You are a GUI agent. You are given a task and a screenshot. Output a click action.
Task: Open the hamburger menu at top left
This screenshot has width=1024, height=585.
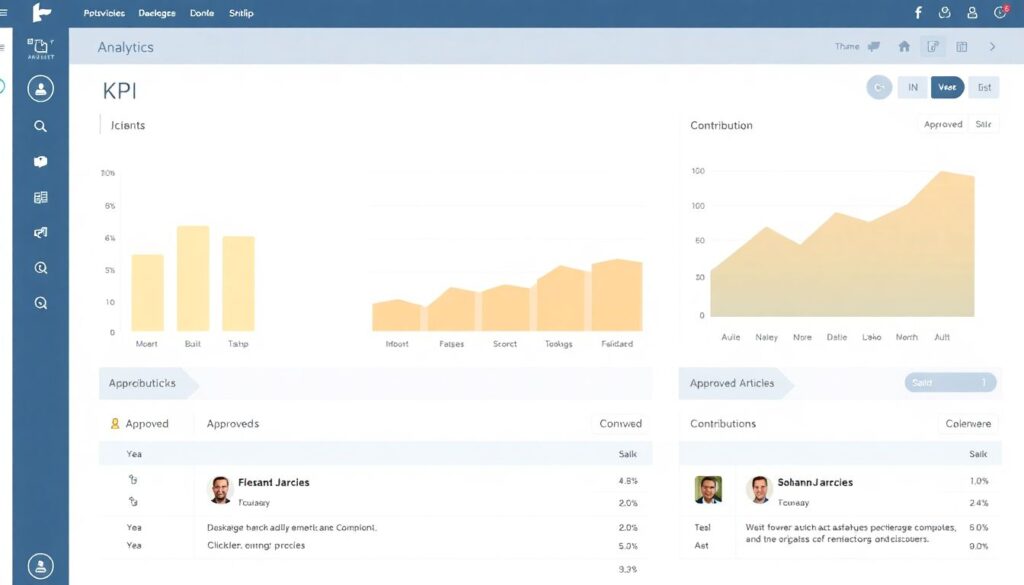pos(4,13)
